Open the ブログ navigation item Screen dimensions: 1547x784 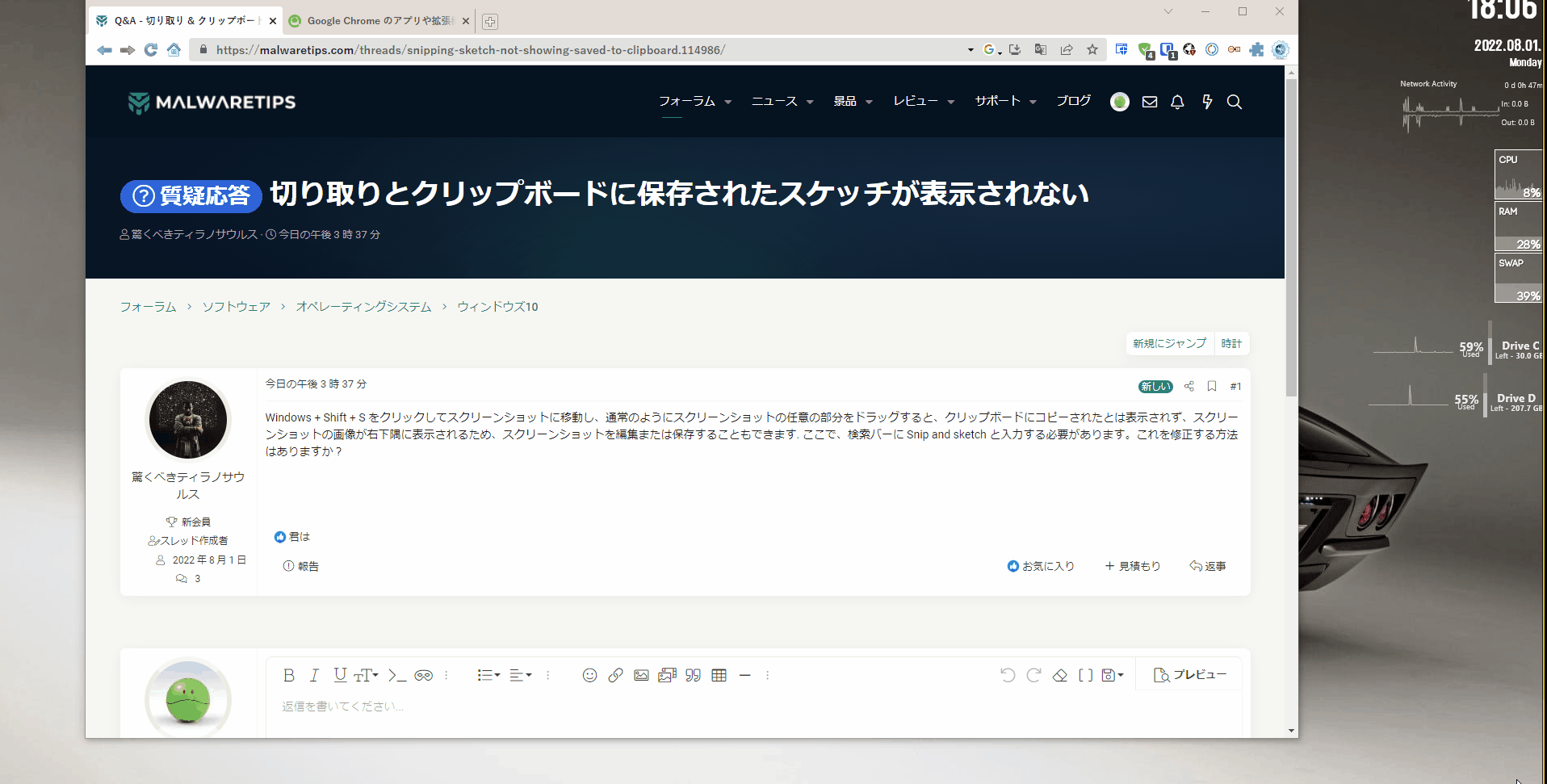click(1074, 102)
